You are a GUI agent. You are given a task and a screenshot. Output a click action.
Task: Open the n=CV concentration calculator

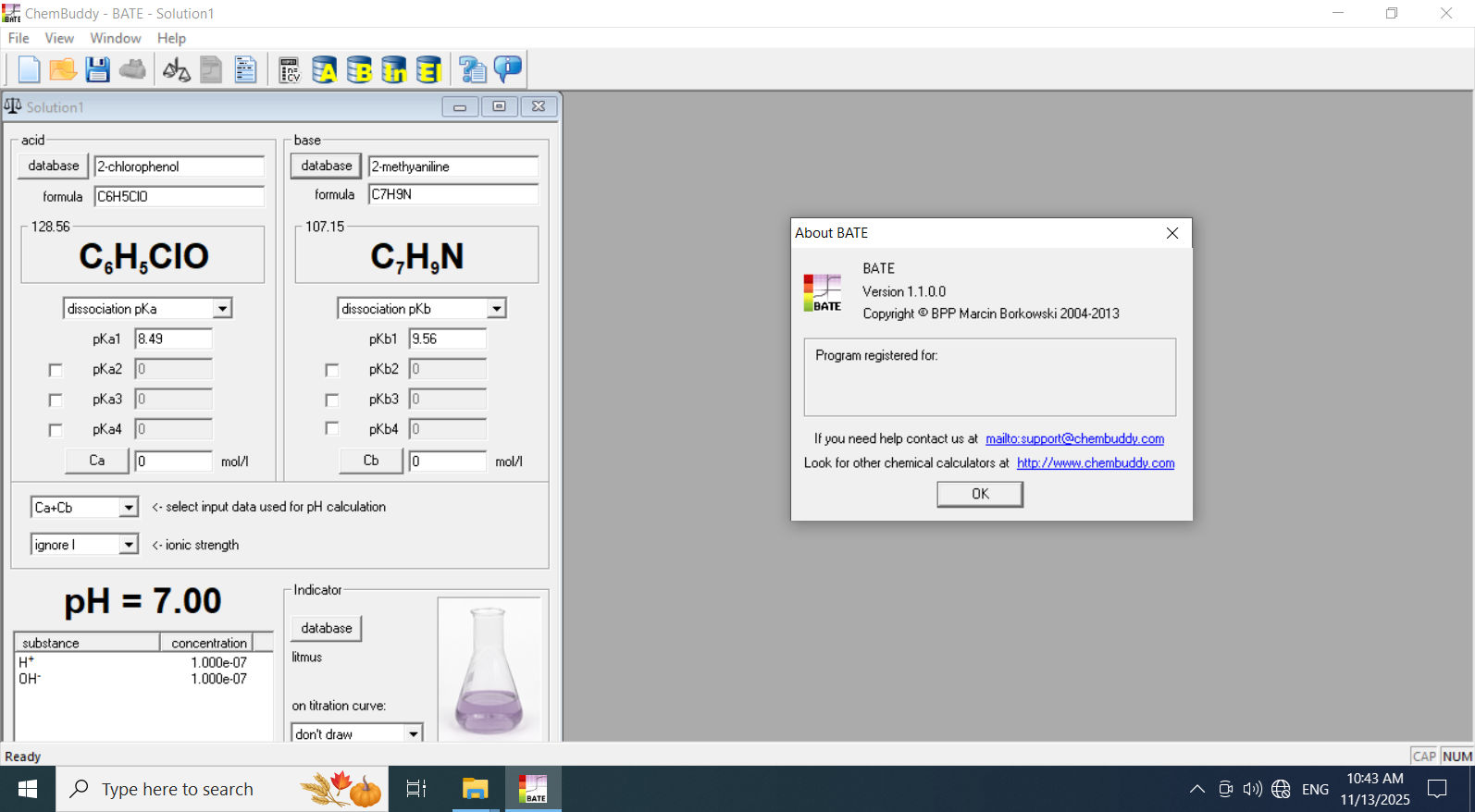point(290,69)
